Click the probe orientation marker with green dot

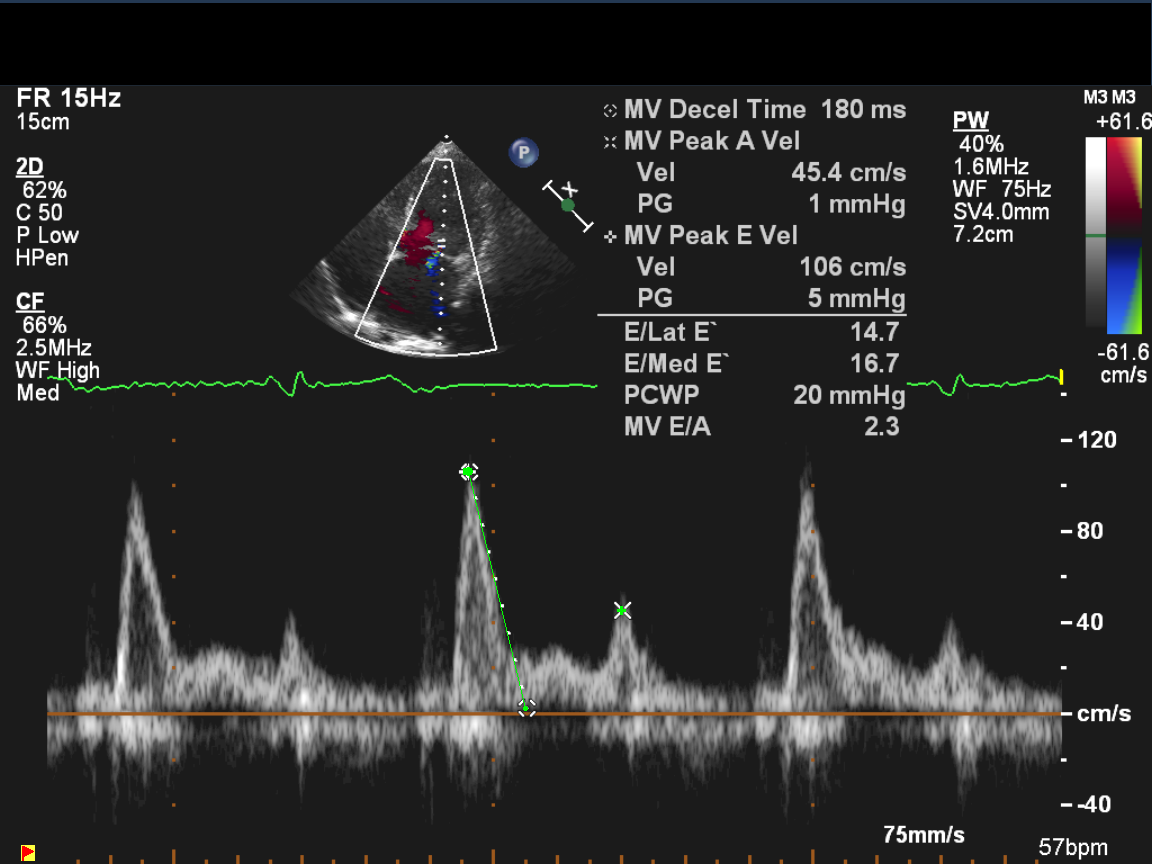(568, 205)
